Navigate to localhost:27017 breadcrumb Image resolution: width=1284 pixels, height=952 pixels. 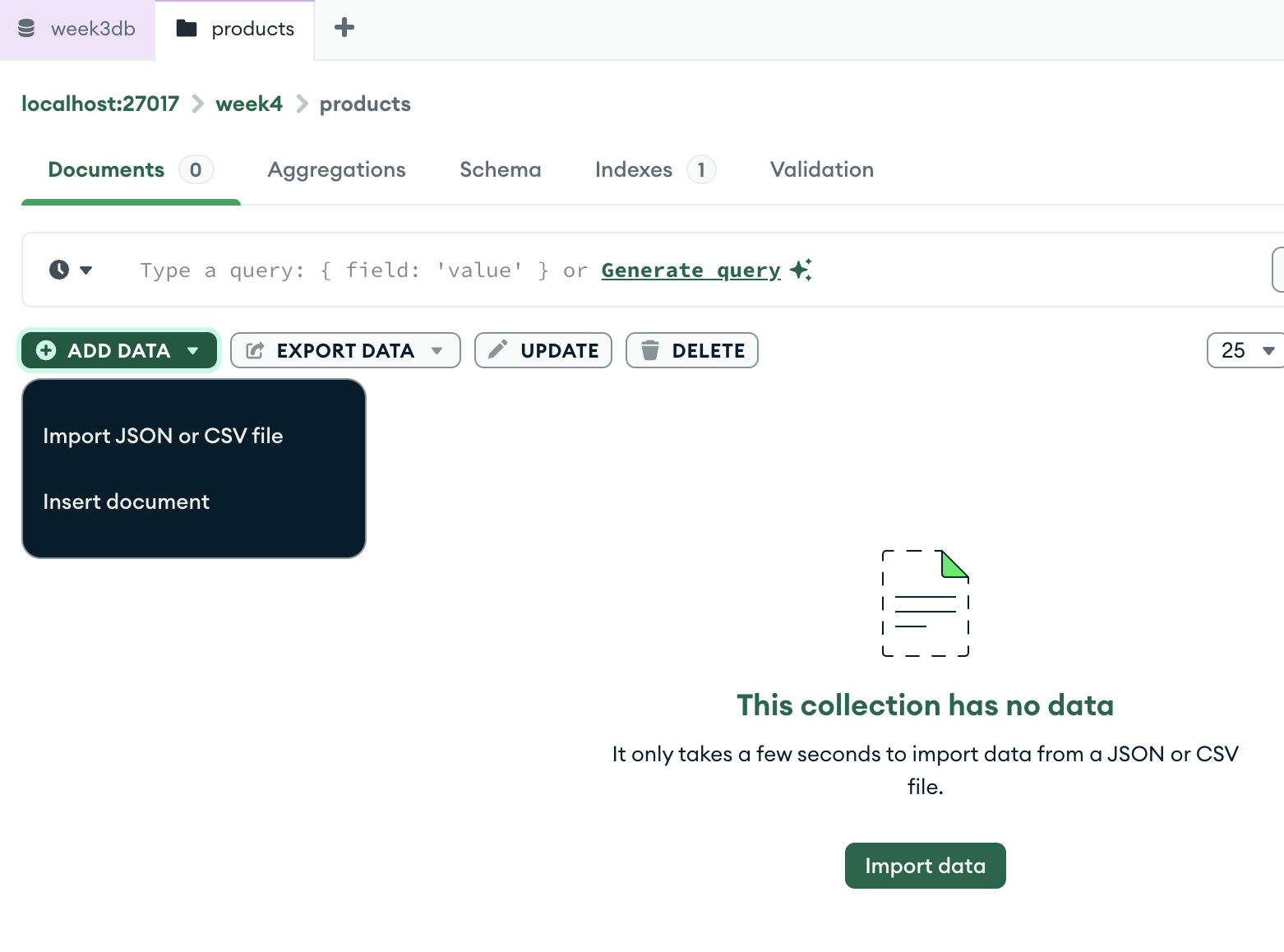pyautogui.click(x=100, y=104)
